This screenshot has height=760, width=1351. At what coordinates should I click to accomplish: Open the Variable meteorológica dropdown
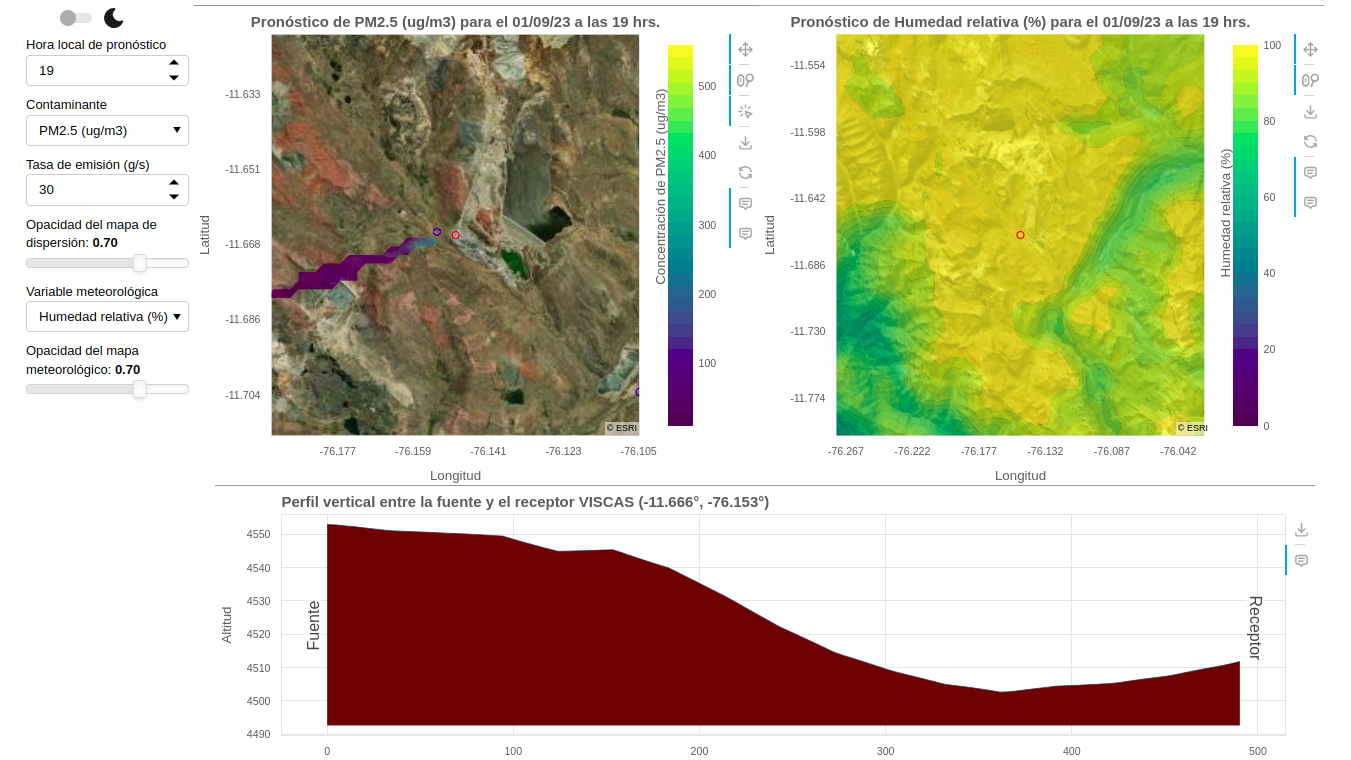[107, 317]
